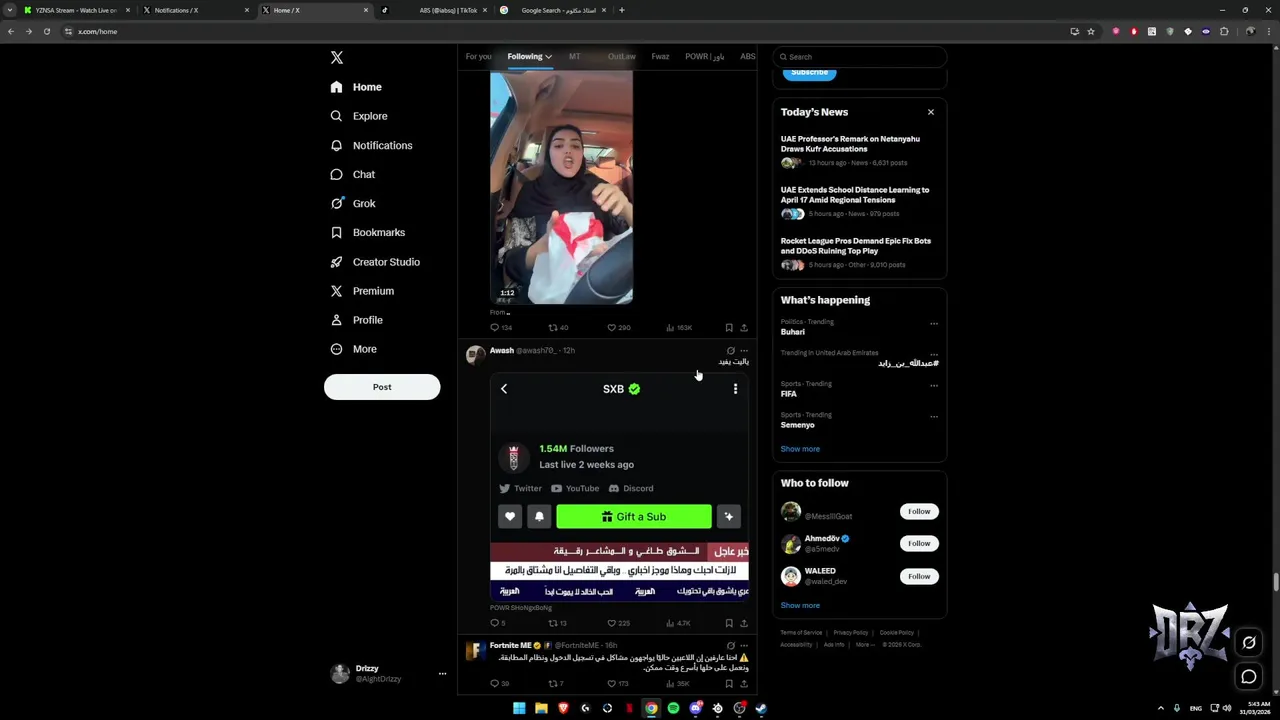Expand the Following timeline dropdown chevron
The image size is (1280, 720).
(x=548, y=57)
